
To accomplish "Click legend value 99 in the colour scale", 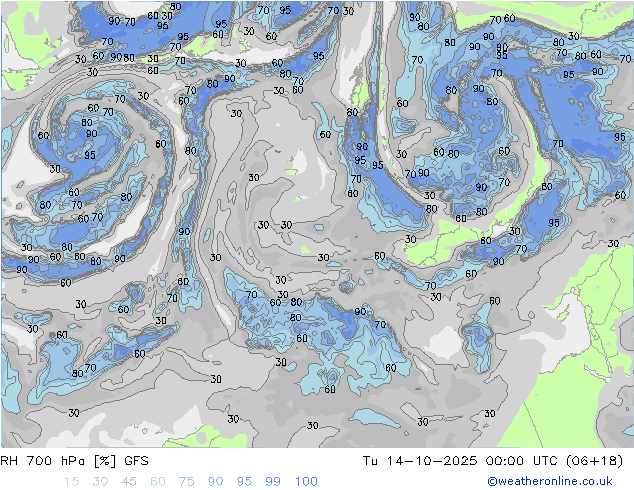I will click(x=273, y=482).
